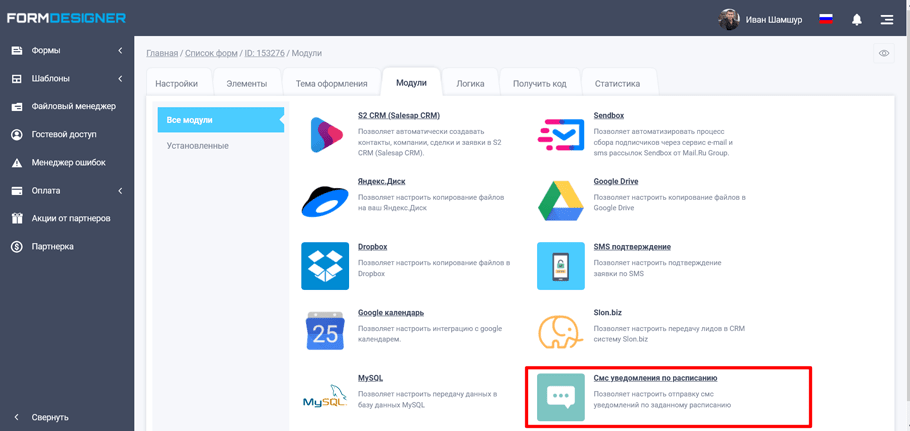
Task: Switch to the Логика tab
Action: (470, 84)
